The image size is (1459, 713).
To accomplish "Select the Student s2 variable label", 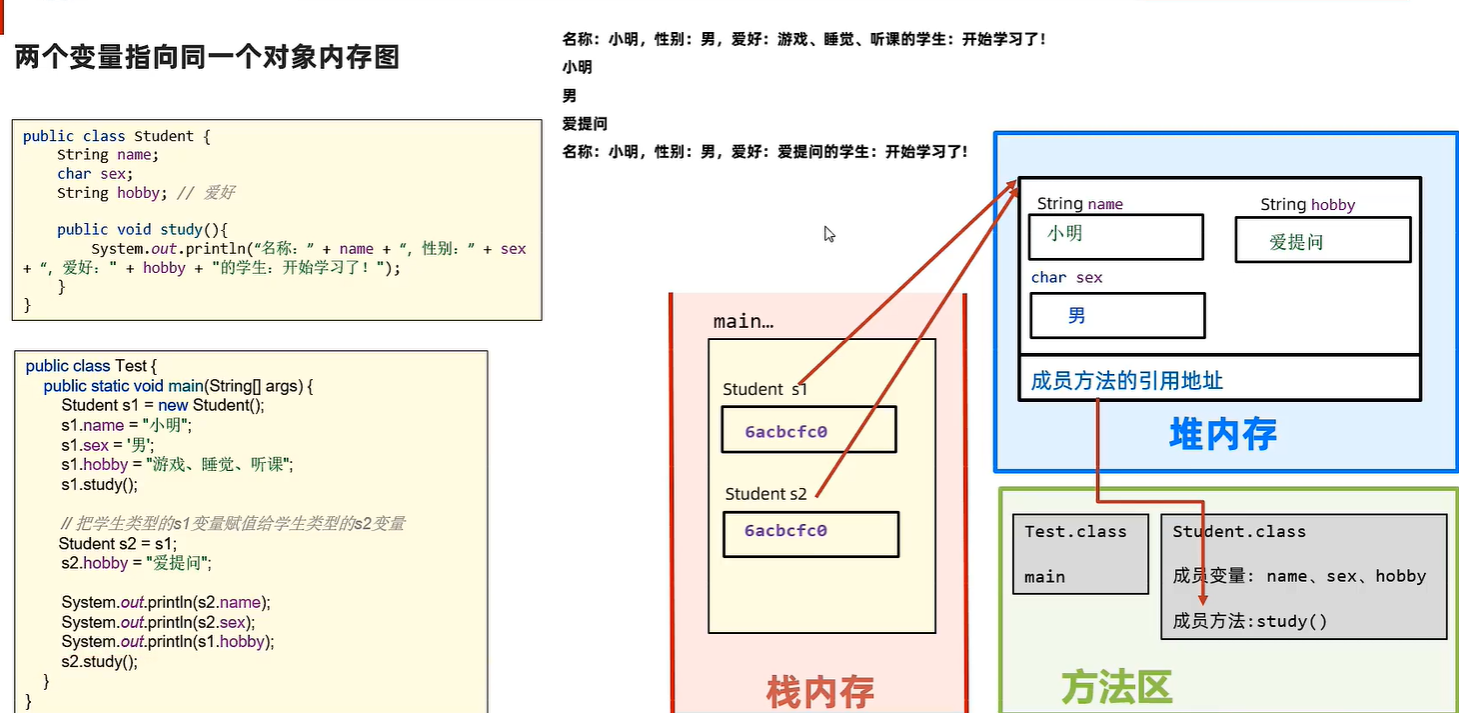I will [x=767, y=494].
